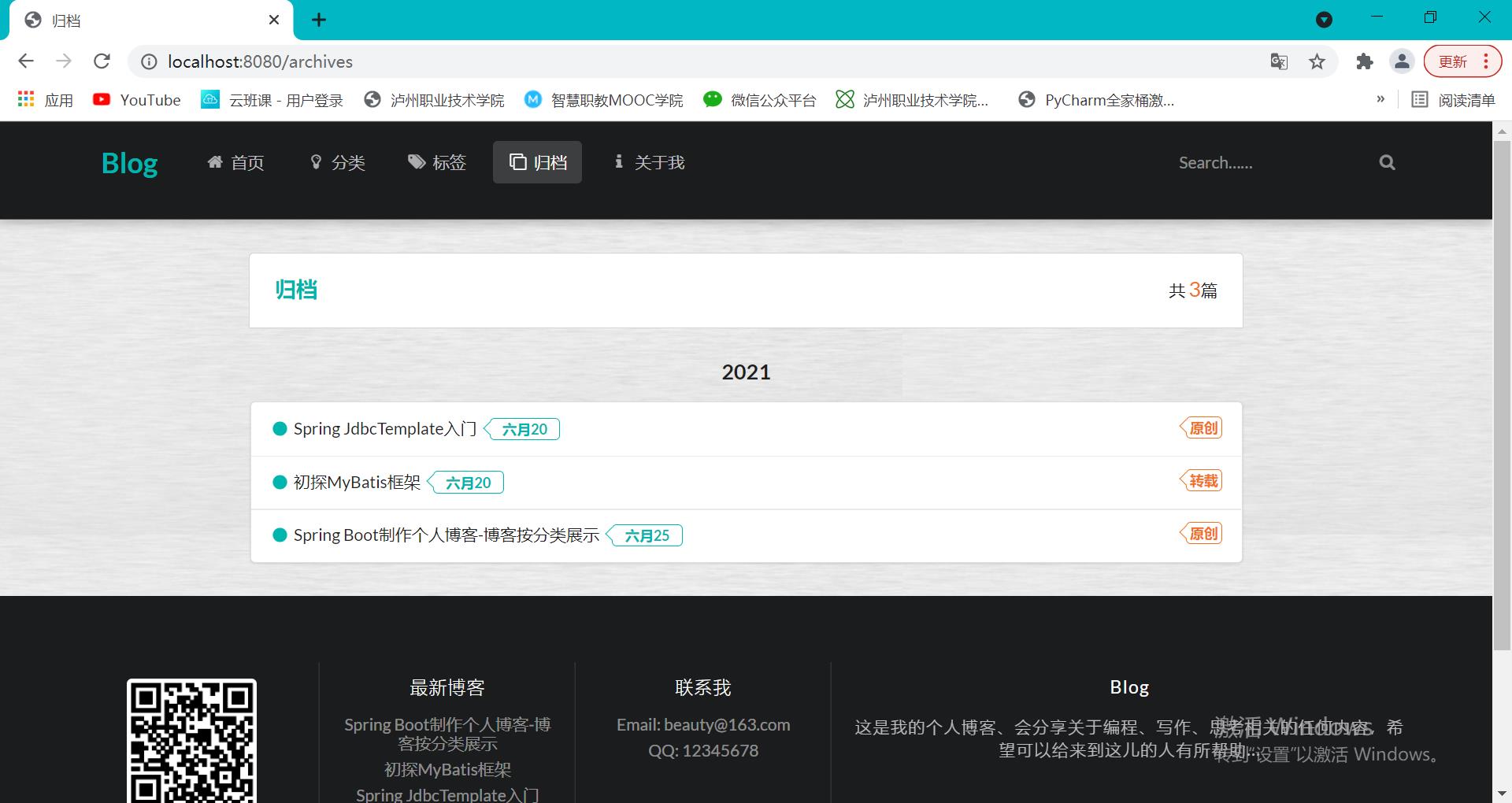Click the 共3篇 article count text

point(1192,290)
